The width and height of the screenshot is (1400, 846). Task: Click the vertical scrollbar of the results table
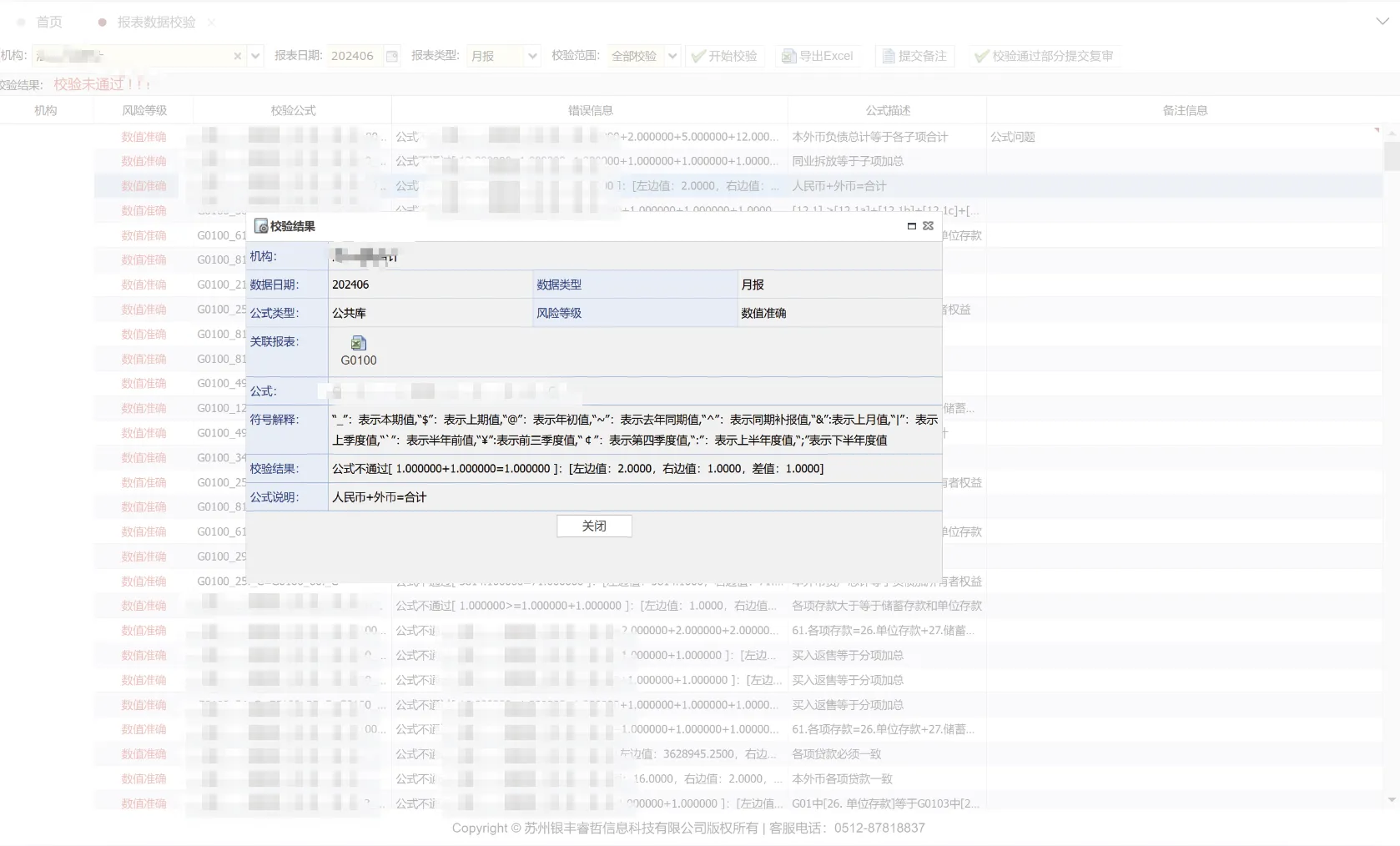pos(1391,156)
